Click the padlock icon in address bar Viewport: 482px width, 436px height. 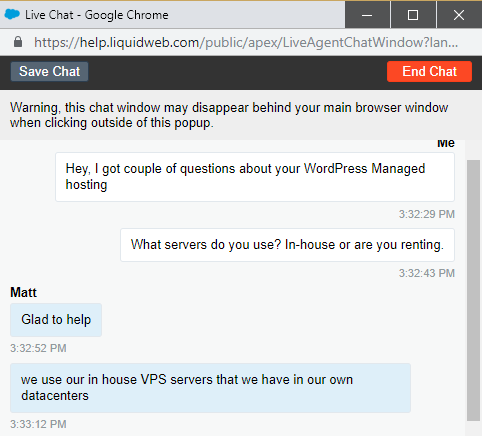18,42
